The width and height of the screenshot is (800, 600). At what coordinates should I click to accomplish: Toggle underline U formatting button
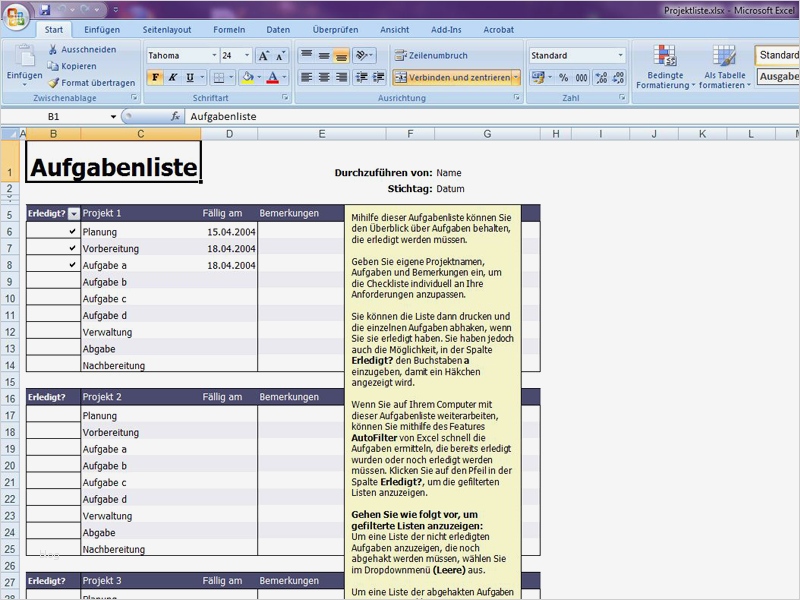pyautogui.click(x=190, y=78)
